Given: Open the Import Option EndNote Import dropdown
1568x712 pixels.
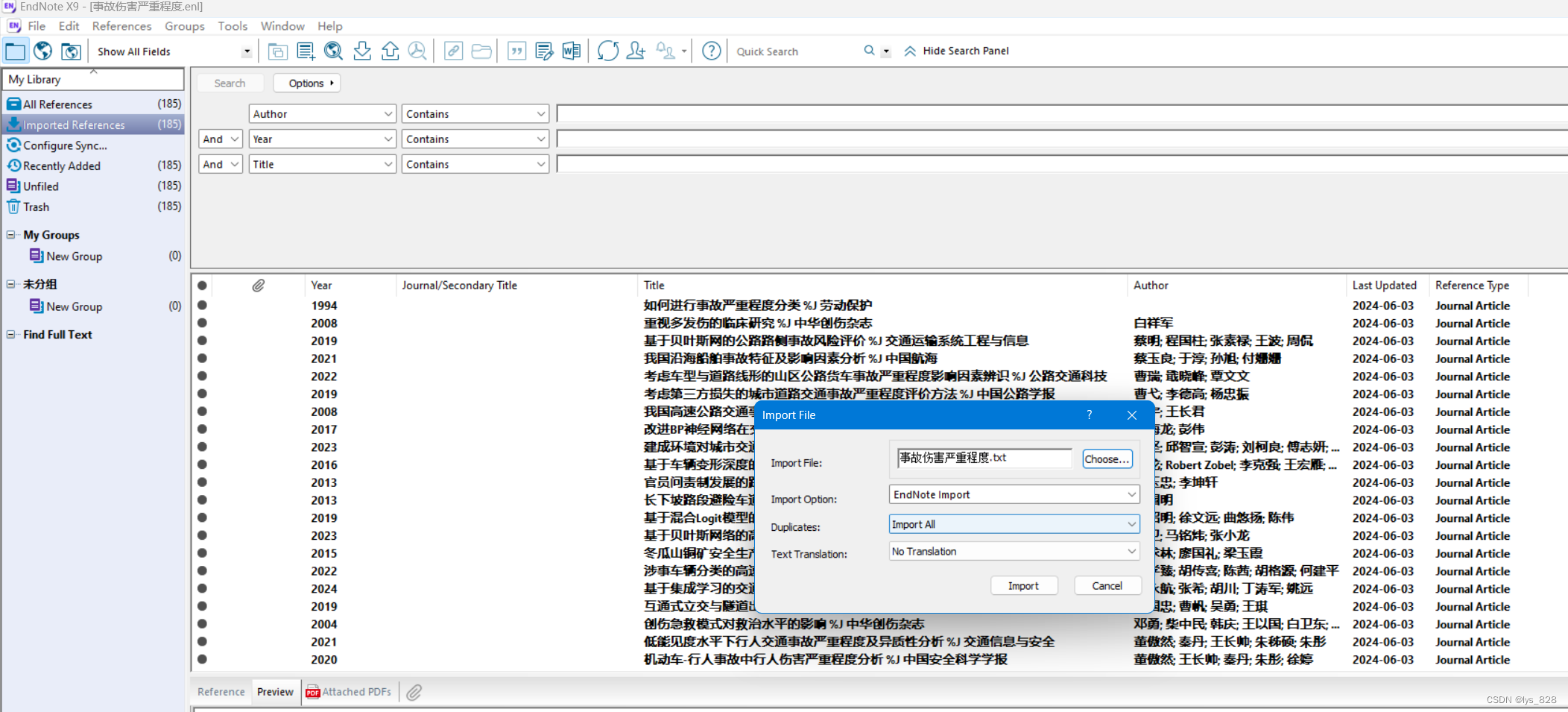Looking at the screenshot, I should point(1014,494).
